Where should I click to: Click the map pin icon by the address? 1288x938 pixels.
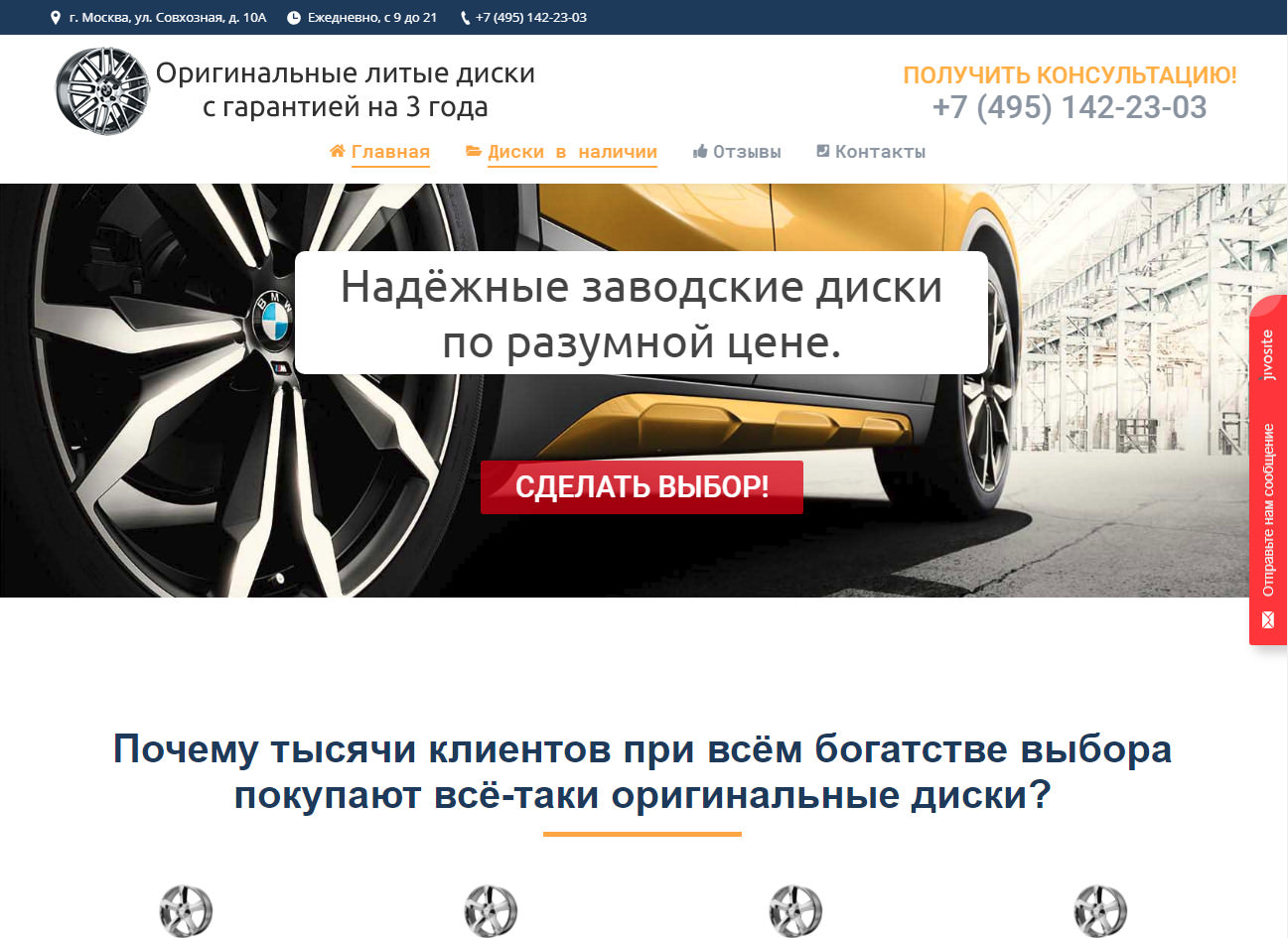[56, 18]
